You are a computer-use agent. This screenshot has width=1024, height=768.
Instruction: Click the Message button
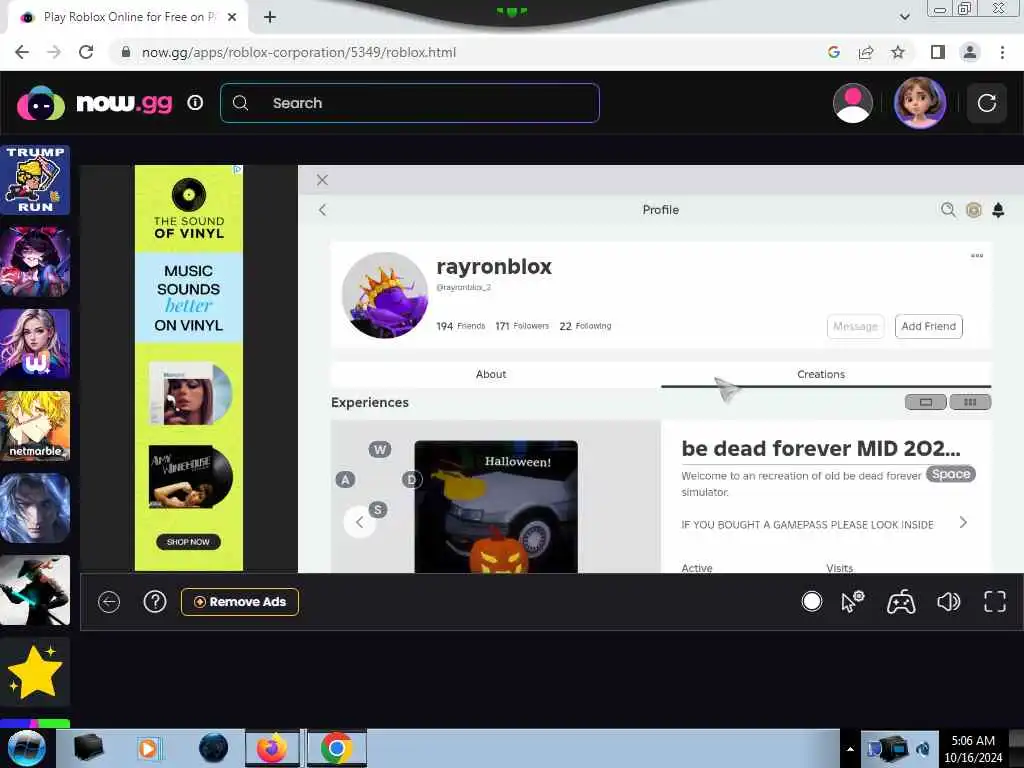click(856, 327)
